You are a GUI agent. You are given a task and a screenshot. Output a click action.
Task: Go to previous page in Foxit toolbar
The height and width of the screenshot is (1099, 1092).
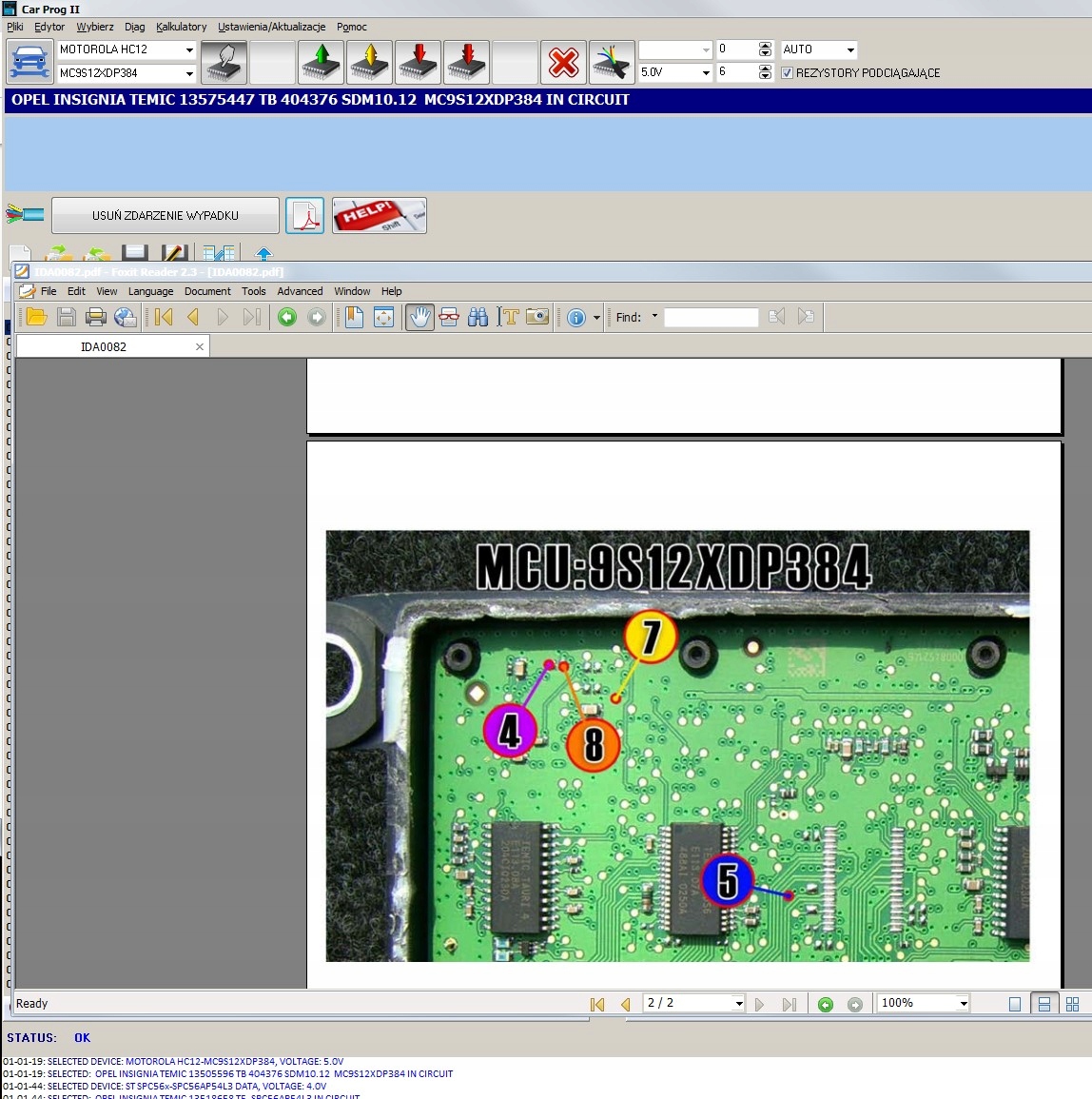click(193, 318)
